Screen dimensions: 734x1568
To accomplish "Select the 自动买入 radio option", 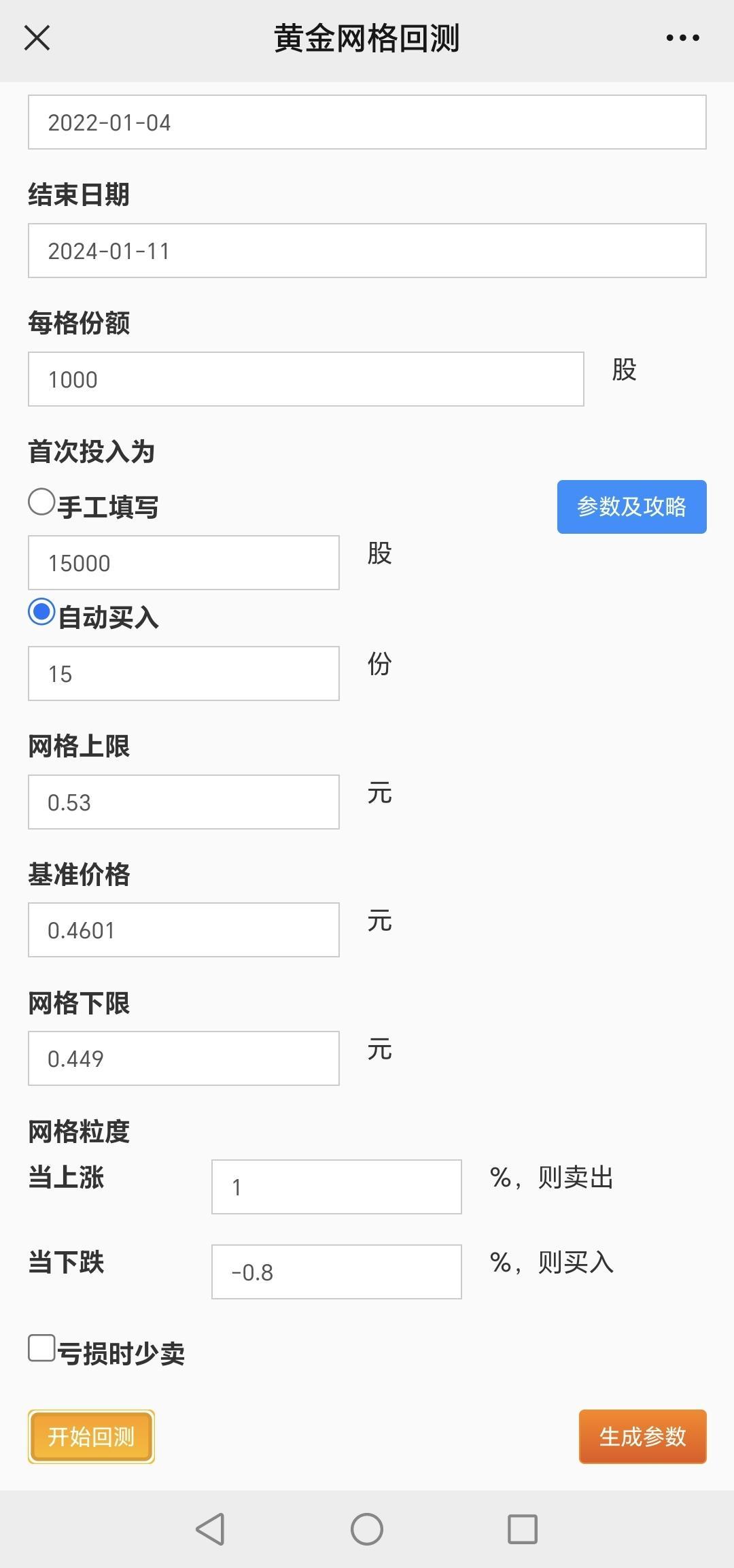I will pyautogui.click(x=41, y=612).
